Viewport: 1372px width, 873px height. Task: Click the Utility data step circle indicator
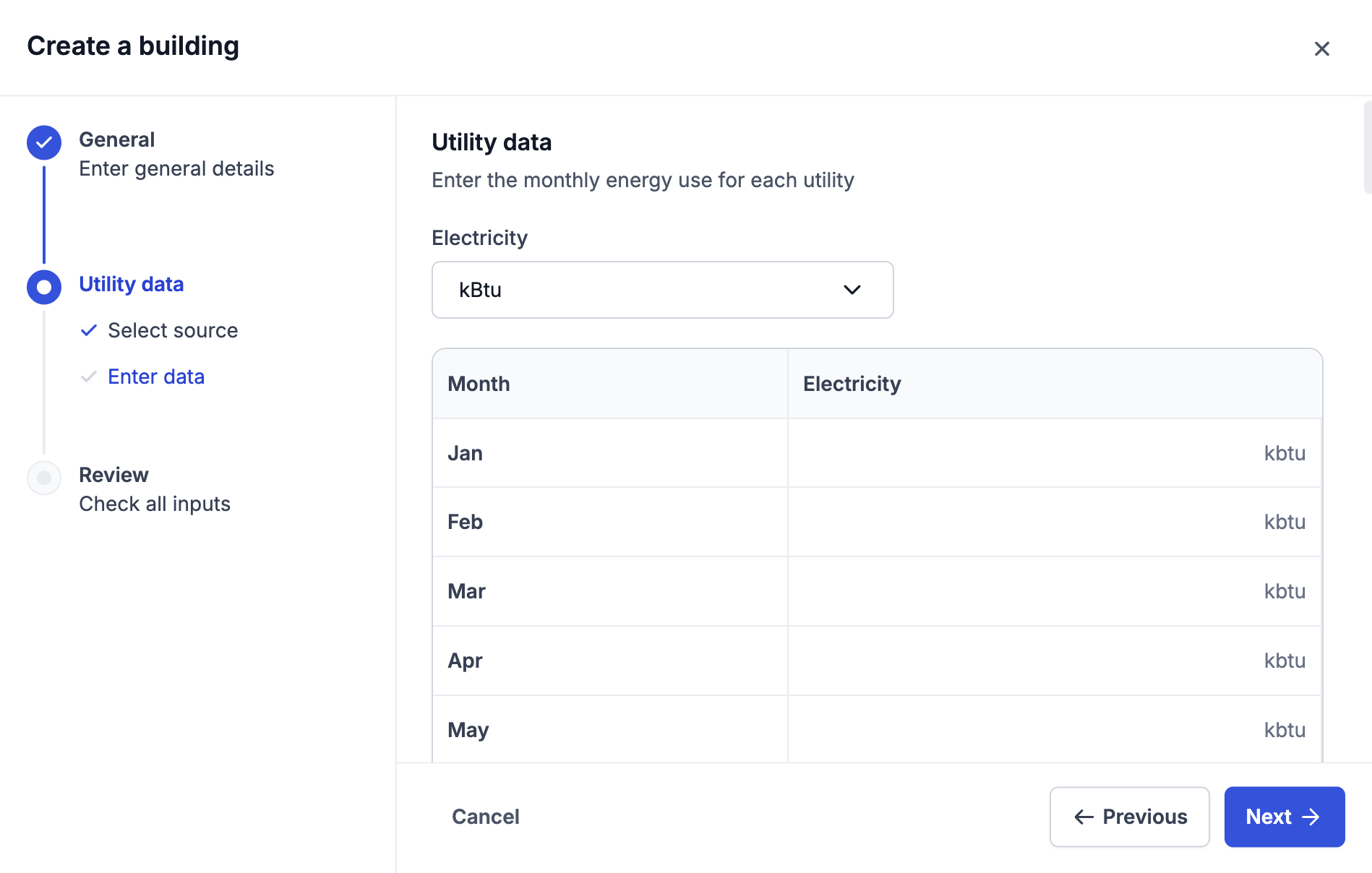point(44,287)
